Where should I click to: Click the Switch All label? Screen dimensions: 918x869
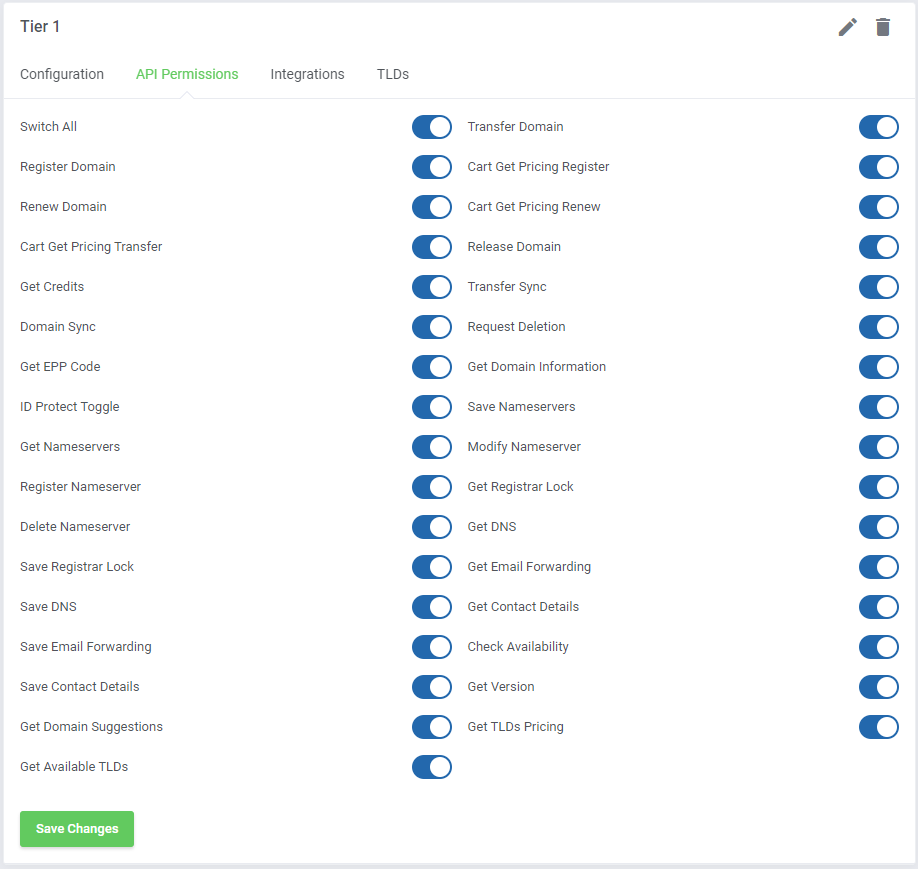(x=49, y=126)
